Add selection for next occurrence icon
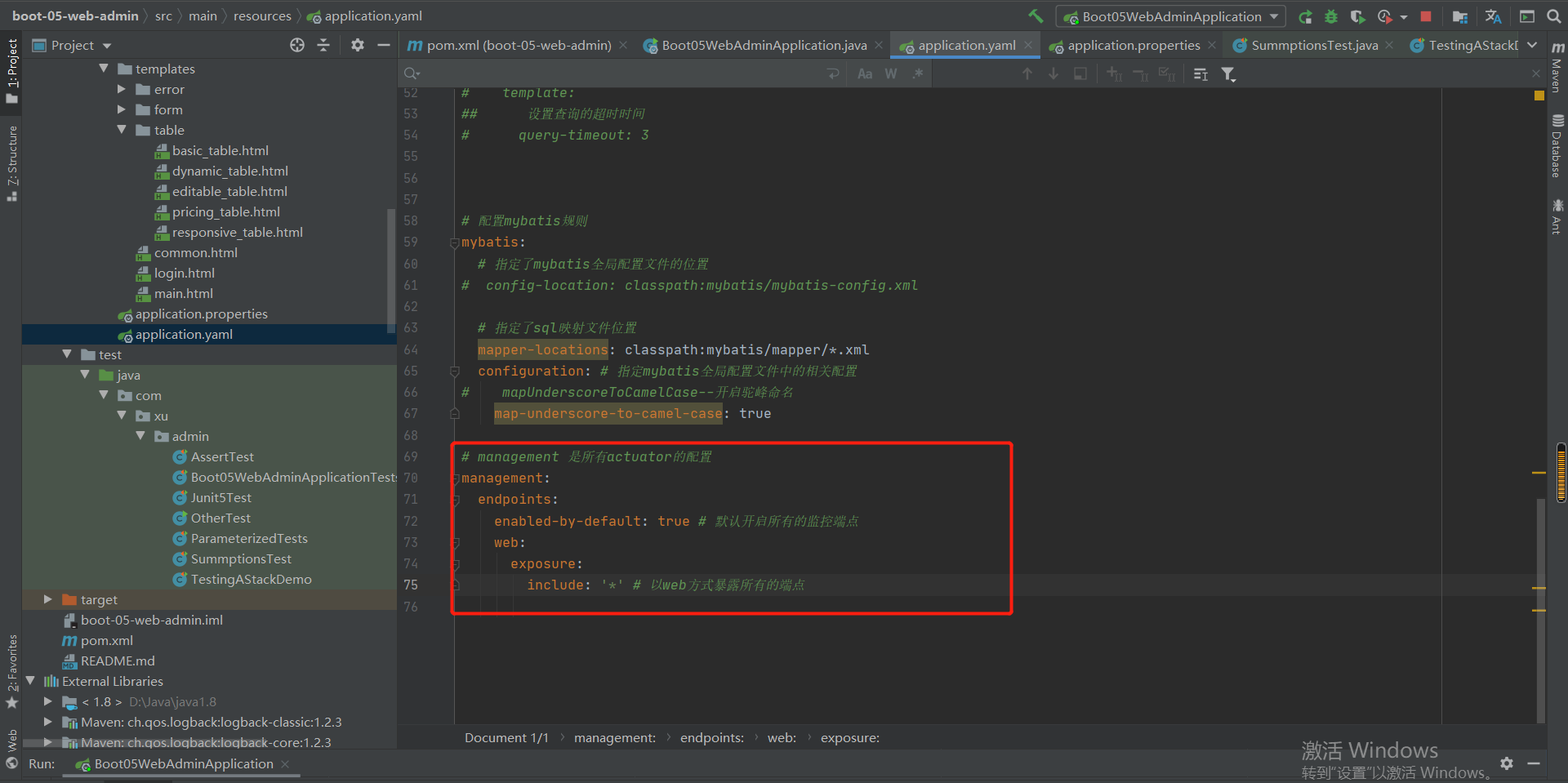Viewport: 1568px width, 783px height. pos(1115,74)
